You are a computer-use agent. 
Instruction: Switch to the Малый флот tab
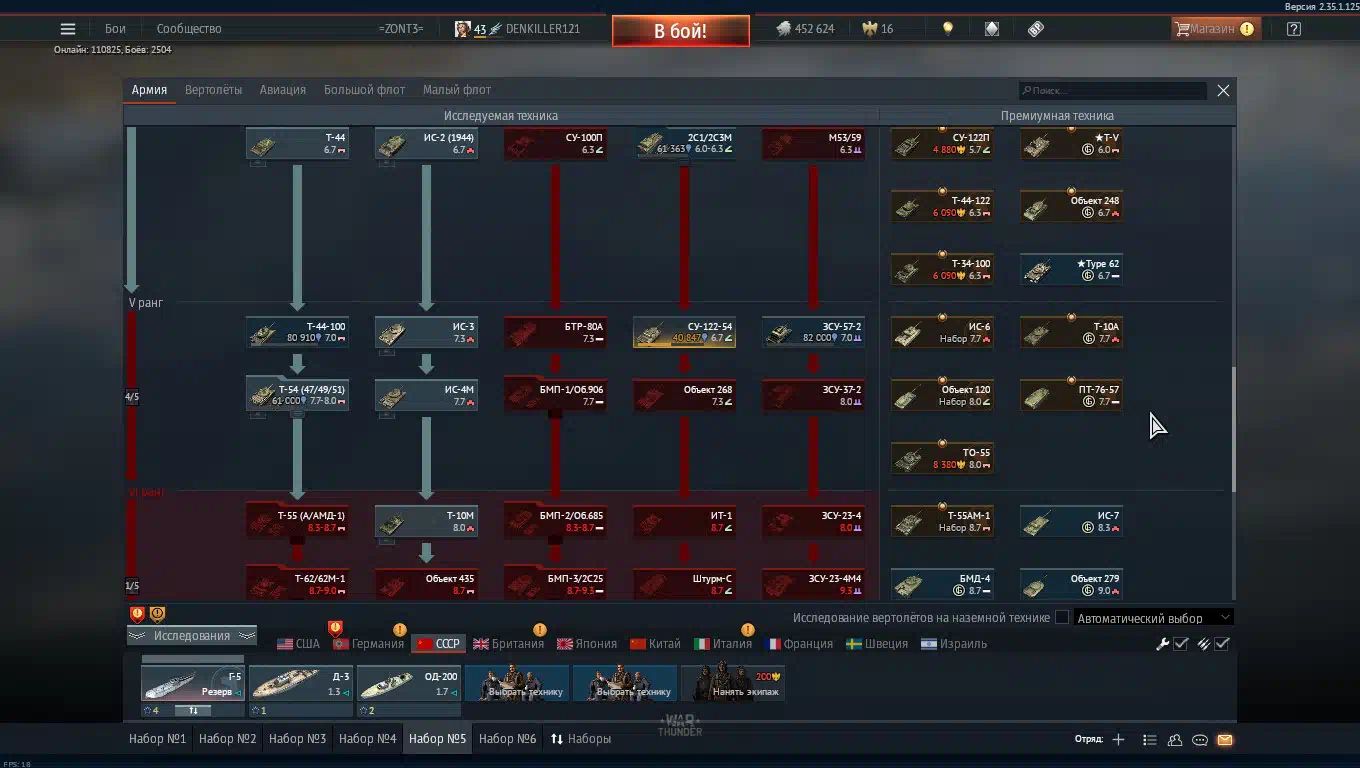[457, 90]
